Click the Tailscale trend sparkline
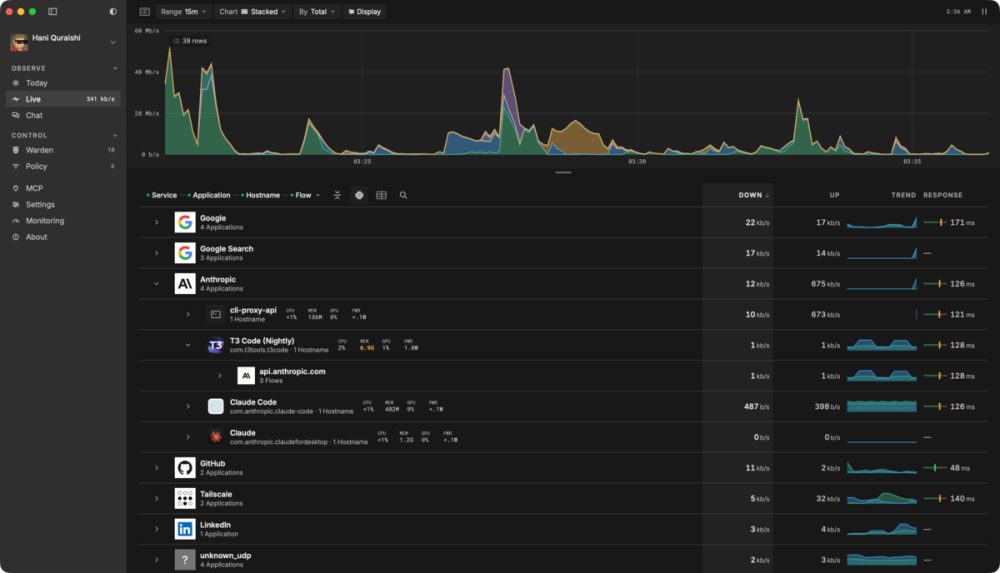The width and height of the screenshot is (1000, 573). pos(881,498)
